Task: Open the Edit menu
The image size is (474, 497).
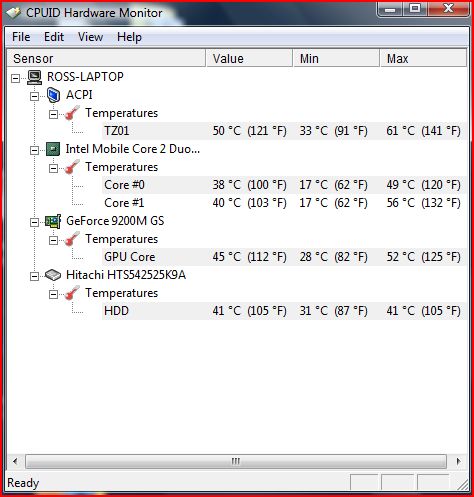Action: [54, 37]
